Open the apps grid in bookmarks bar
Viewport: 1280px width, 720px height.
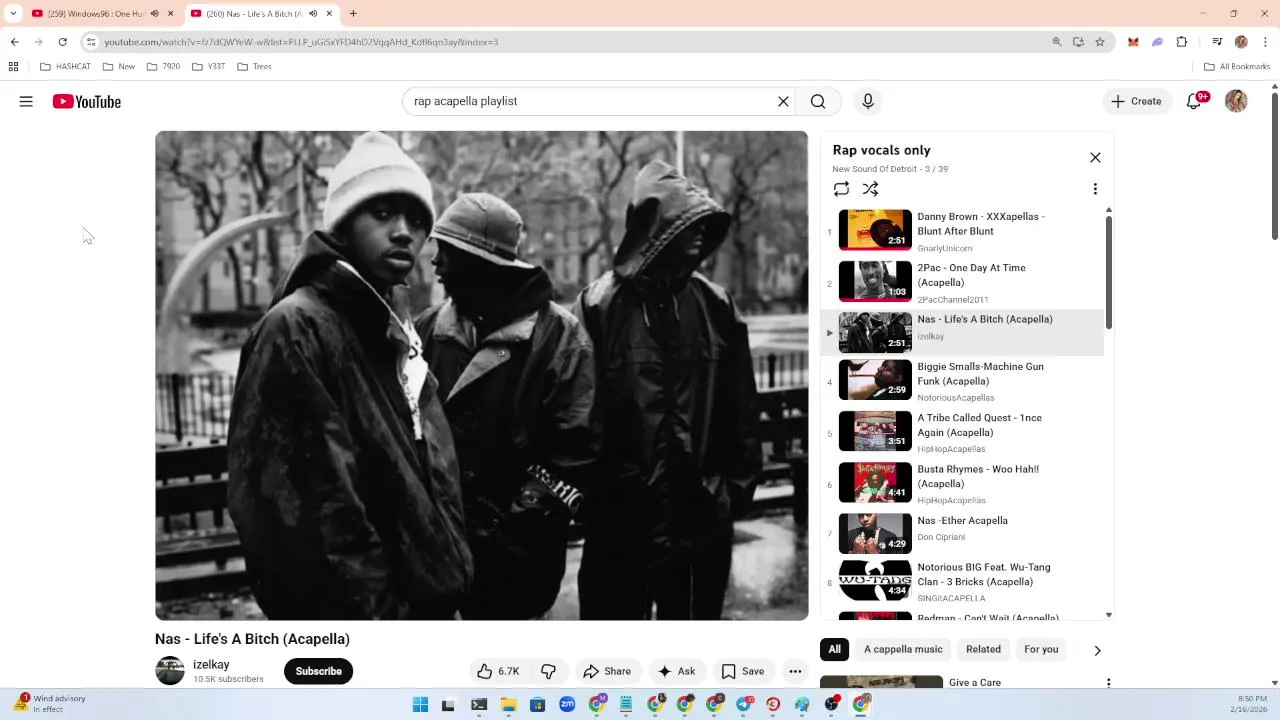13,67
